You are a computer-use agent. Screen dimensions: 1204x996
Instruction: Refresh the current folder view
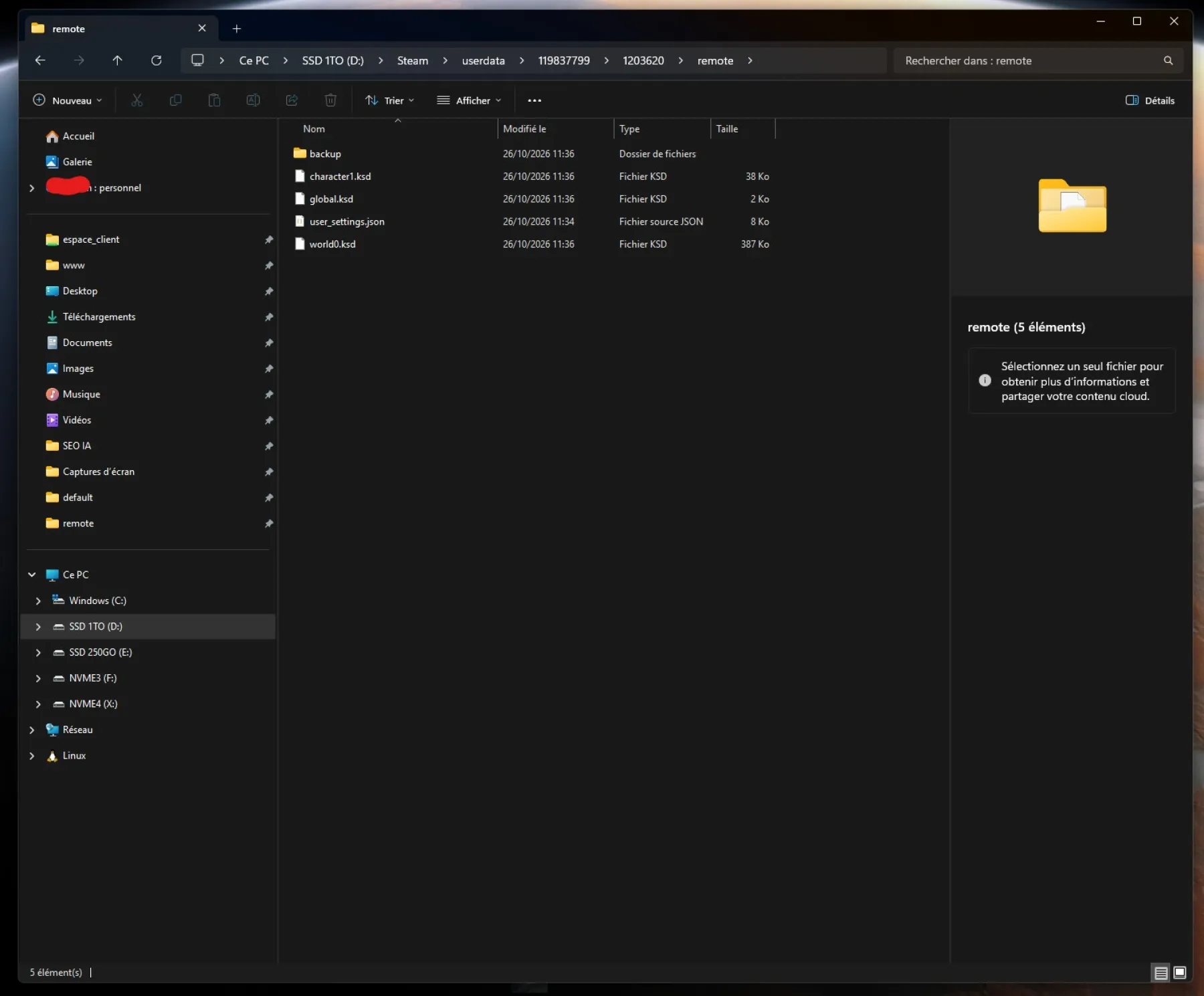pos(157,60)
